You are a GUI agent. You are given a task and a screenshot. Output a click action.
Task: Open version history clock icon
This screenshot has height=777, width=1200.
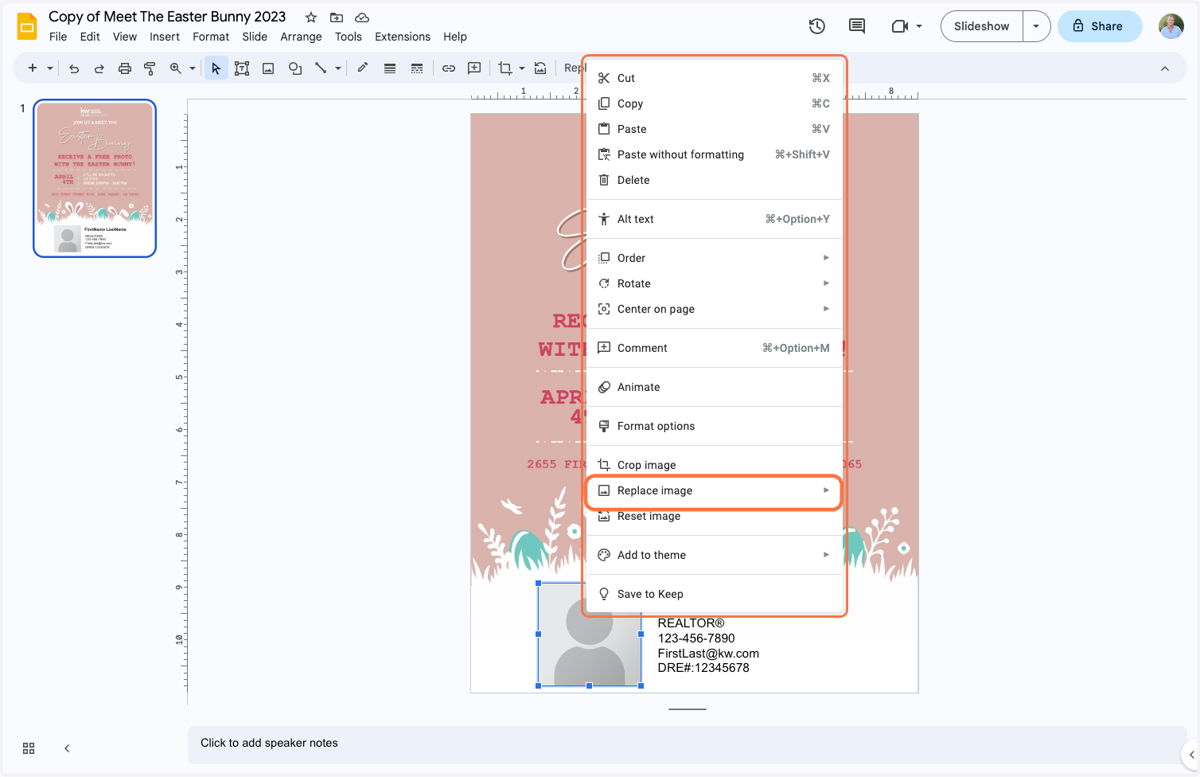tap(817, 26)
